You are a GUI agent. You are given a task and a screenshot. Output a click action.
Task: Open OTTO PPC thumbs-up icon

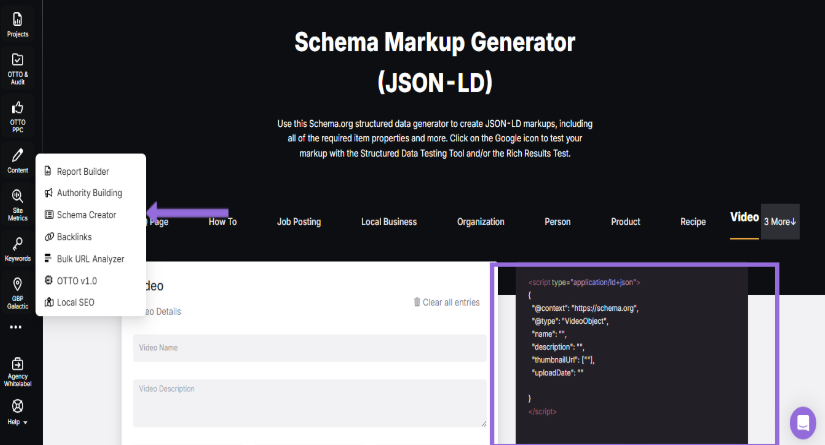(17, 113)
